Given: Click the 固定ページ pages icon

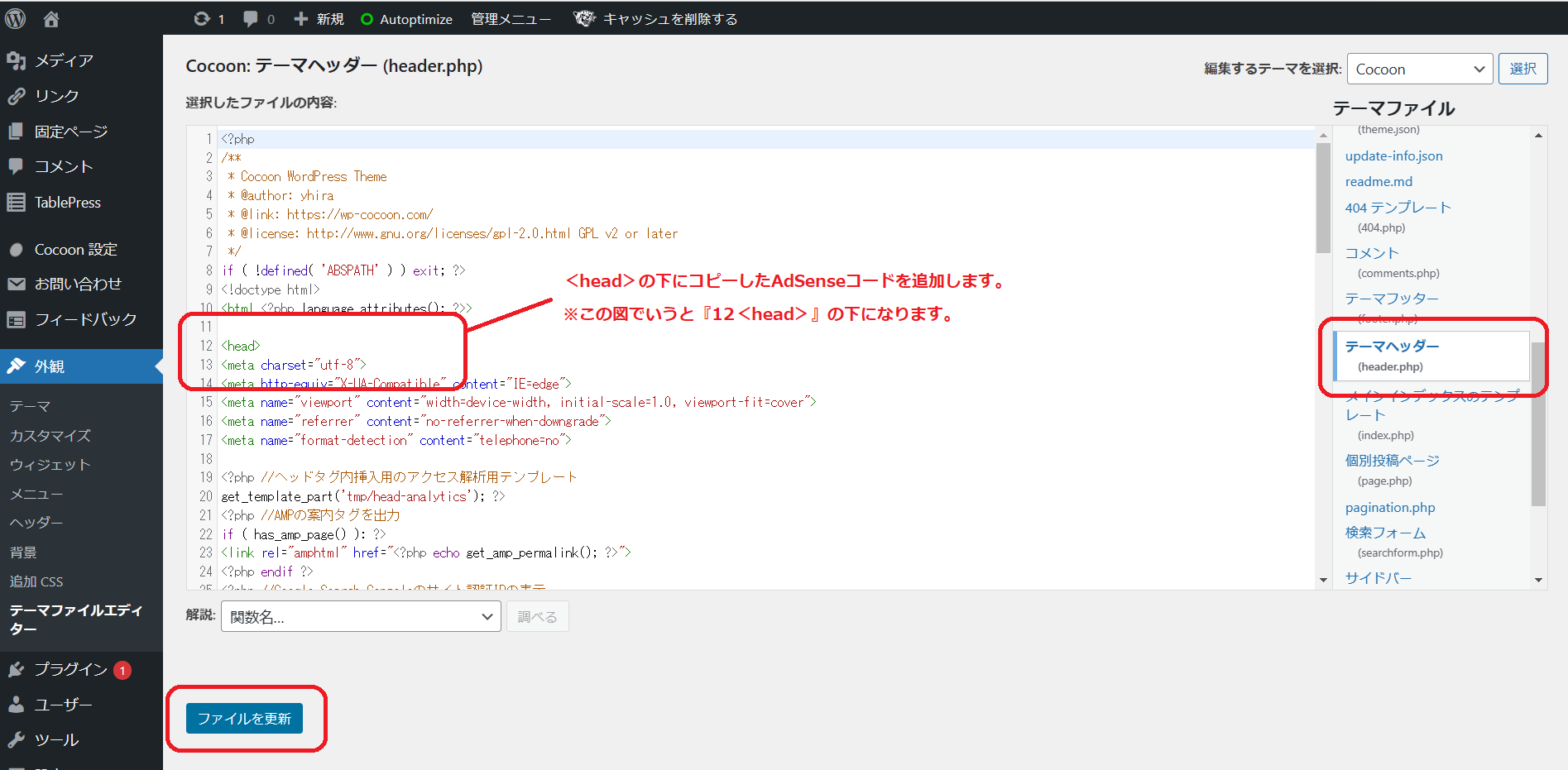Looking at the screenshot, I should pos(16,132).
